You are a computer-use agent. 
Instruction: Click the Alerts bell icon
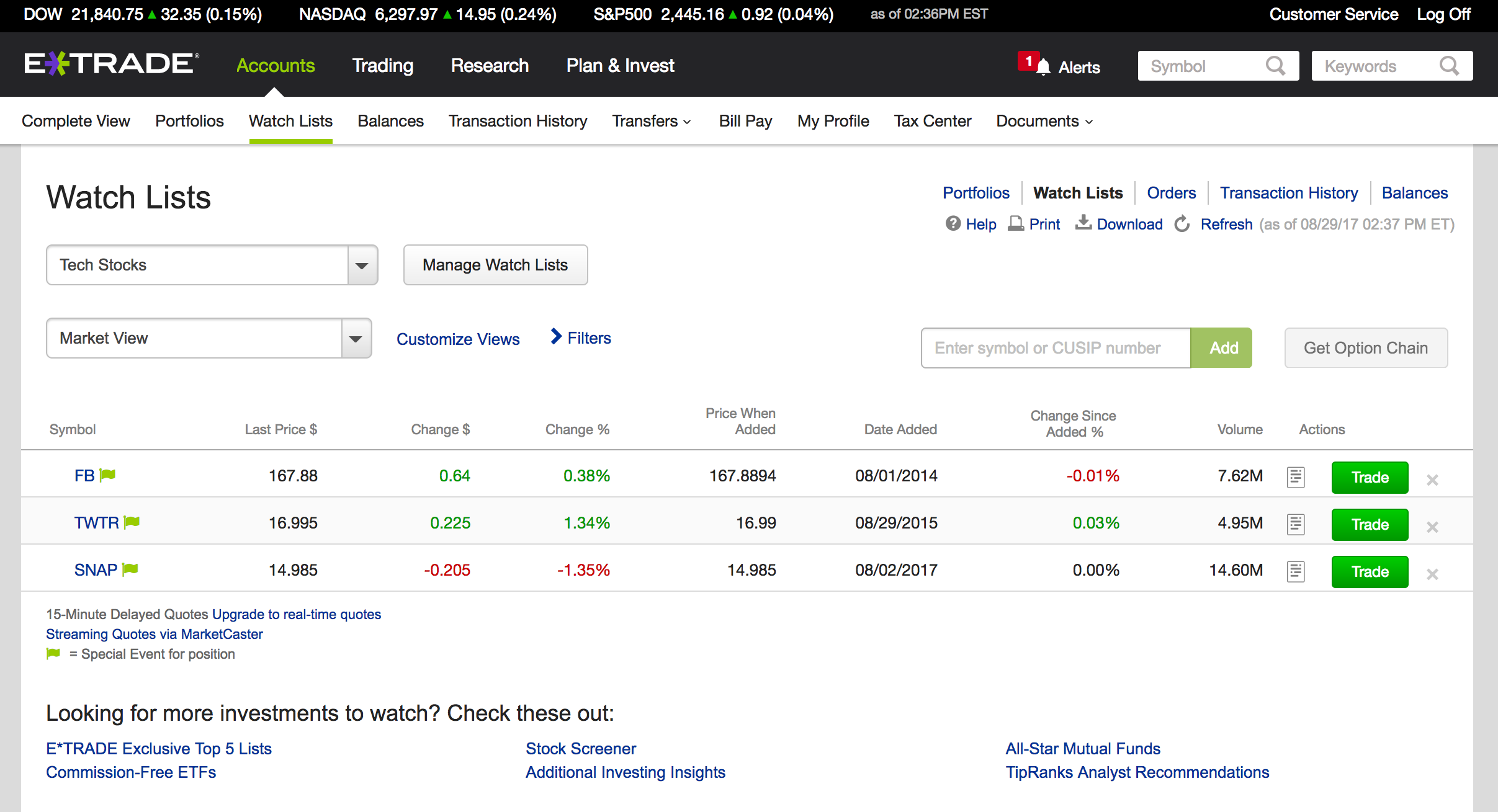point(1043,67)
